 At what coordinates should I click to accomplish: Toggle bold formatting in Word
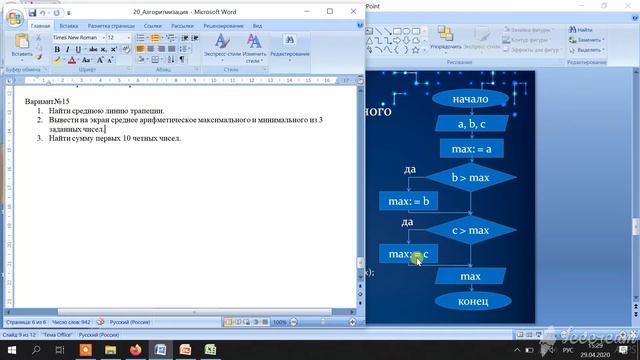pos(57,49)
